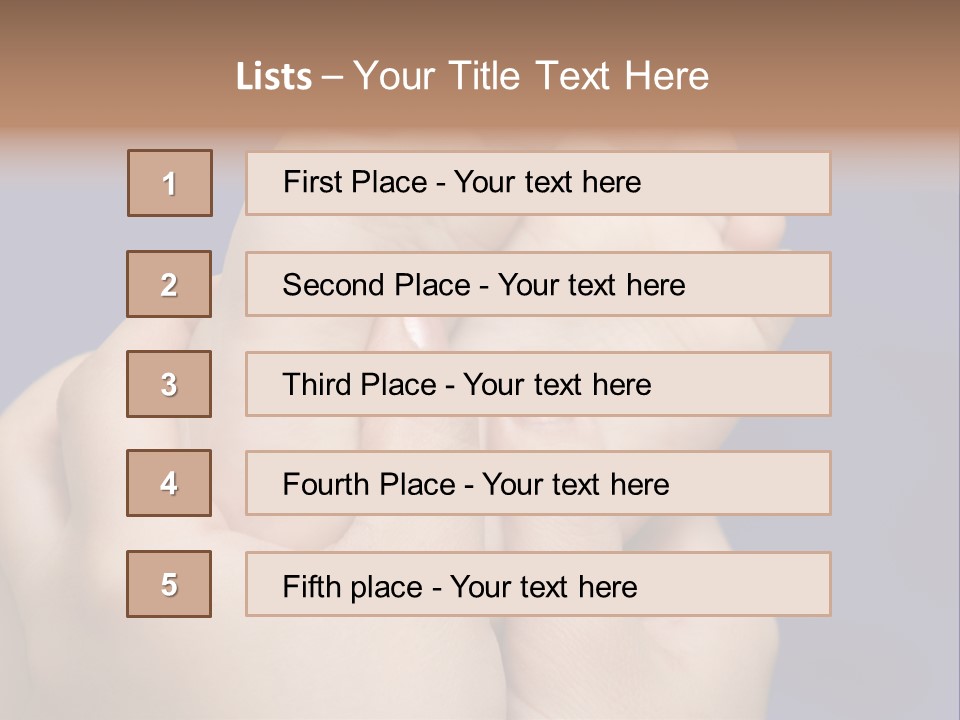Click the First Place text bar
The image size is (960, 720).
[538, 183]
